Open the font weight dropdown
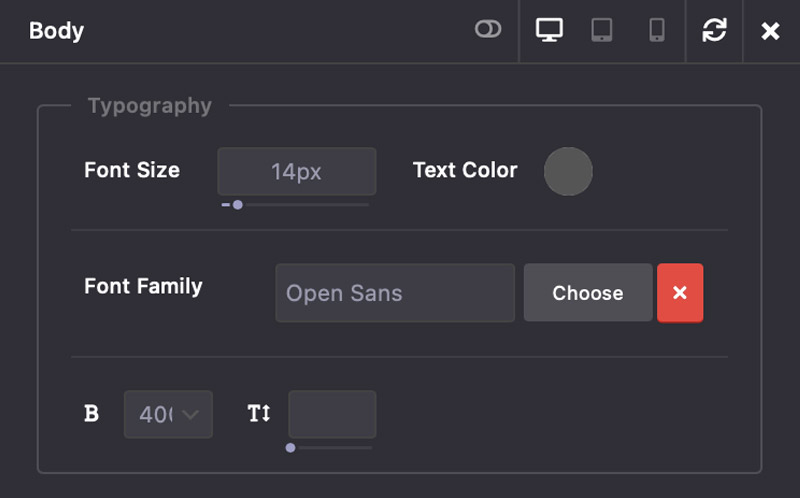 click(x=168, y=414)
